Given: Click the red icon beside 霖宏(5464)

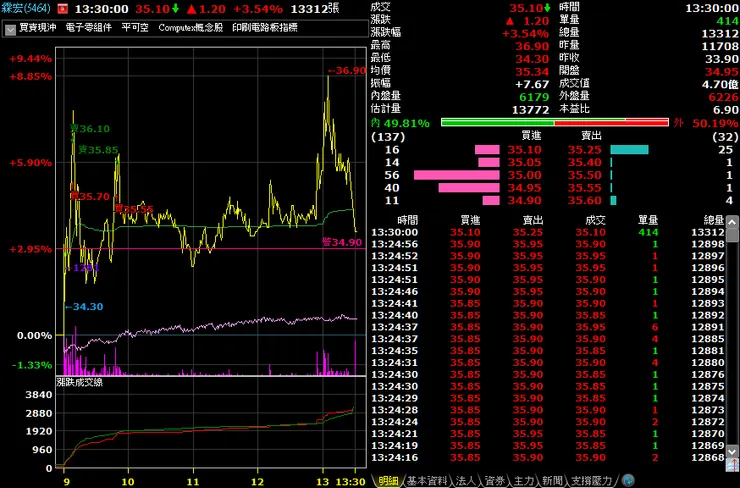Looking at the screenshot, I should tap(62, 8).
